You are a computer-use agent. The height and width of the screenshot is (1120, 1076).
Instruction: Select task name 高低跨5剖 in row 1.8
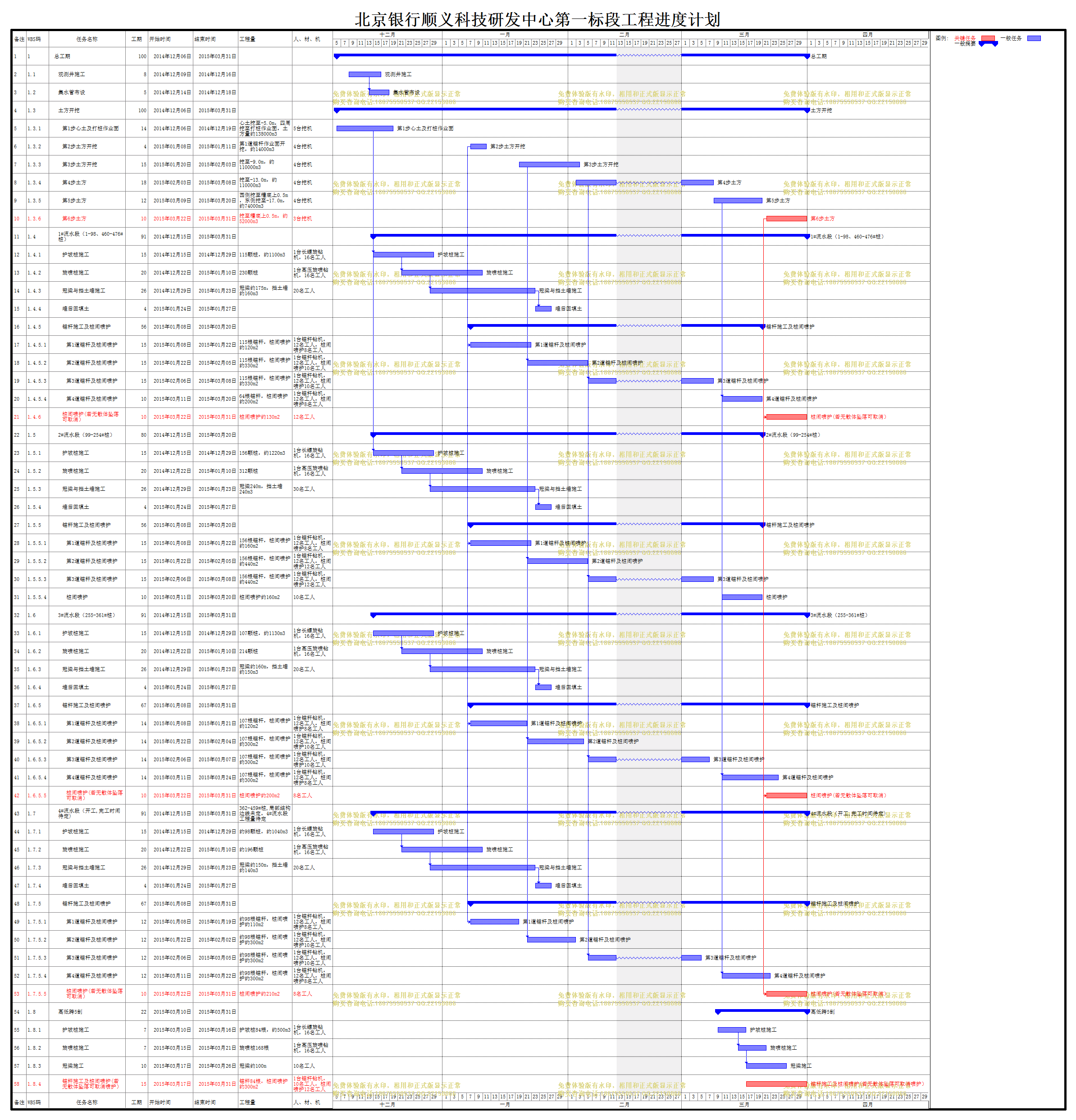point(70,1012)
